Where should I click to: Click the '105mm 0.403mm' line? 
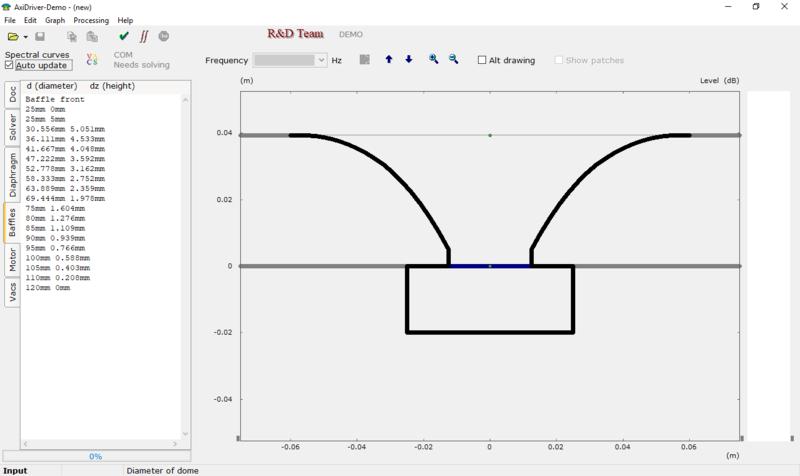point(57,268)
